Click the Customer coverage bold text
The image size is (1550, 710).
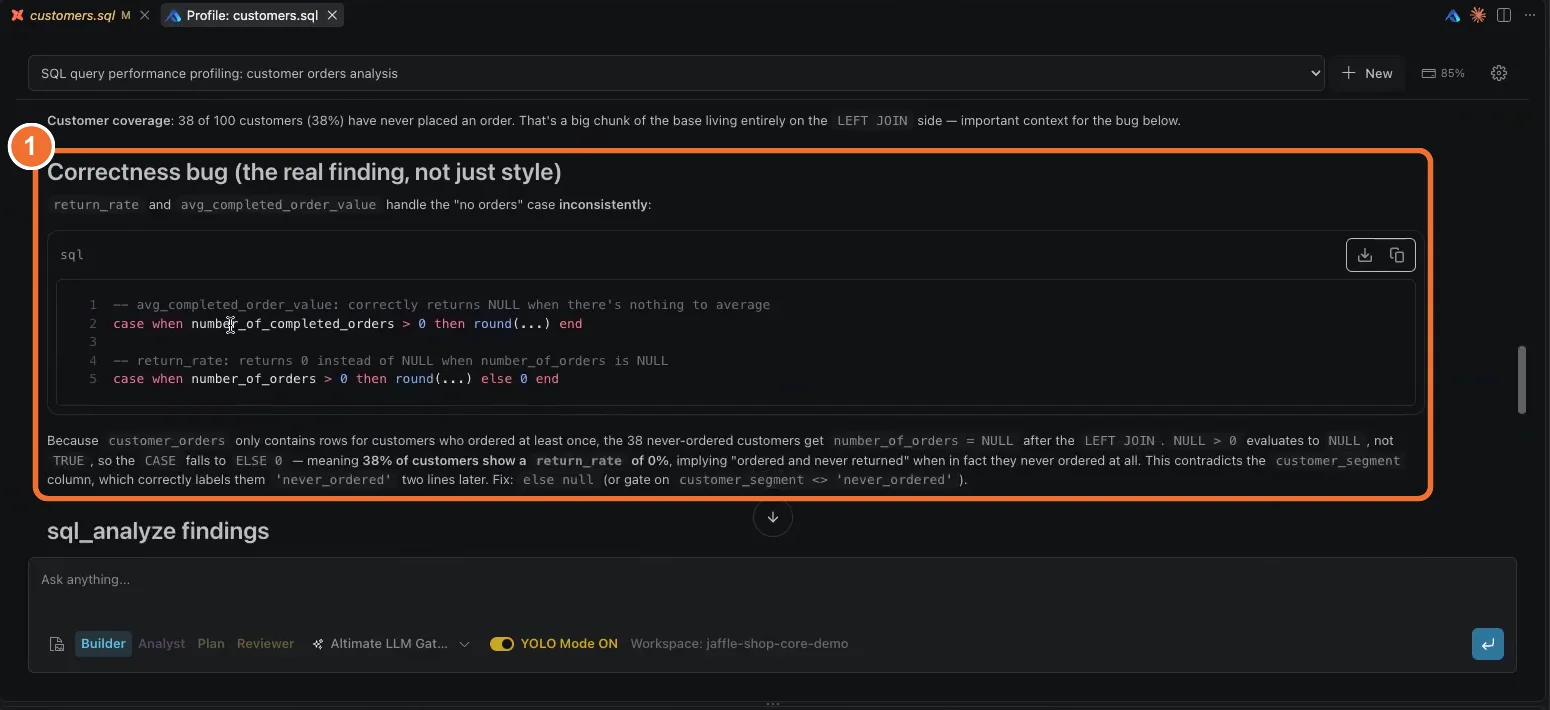click(109, 121)
